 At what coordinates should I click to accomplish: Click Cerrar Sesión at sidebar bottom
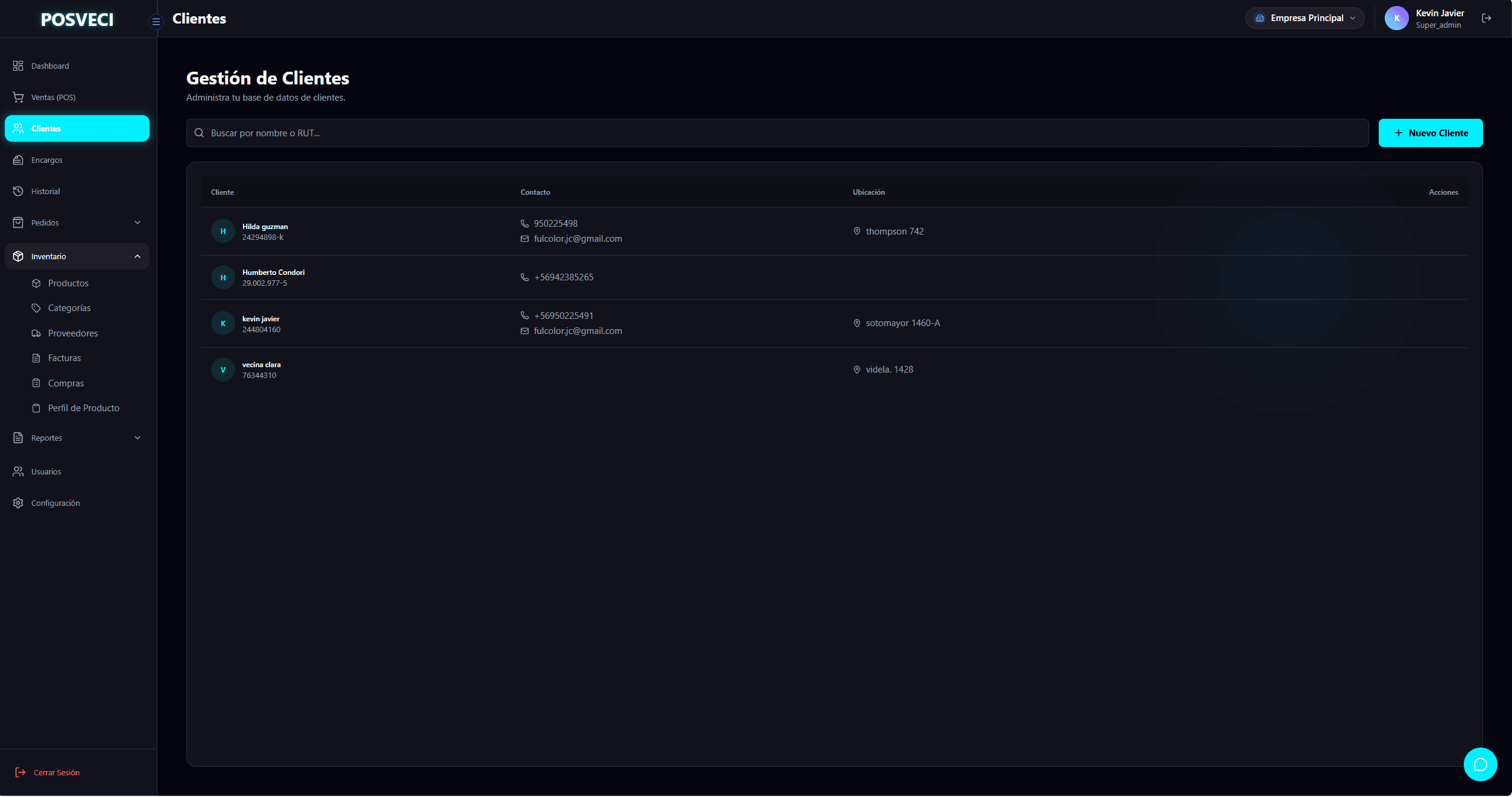tap(56, 772)
